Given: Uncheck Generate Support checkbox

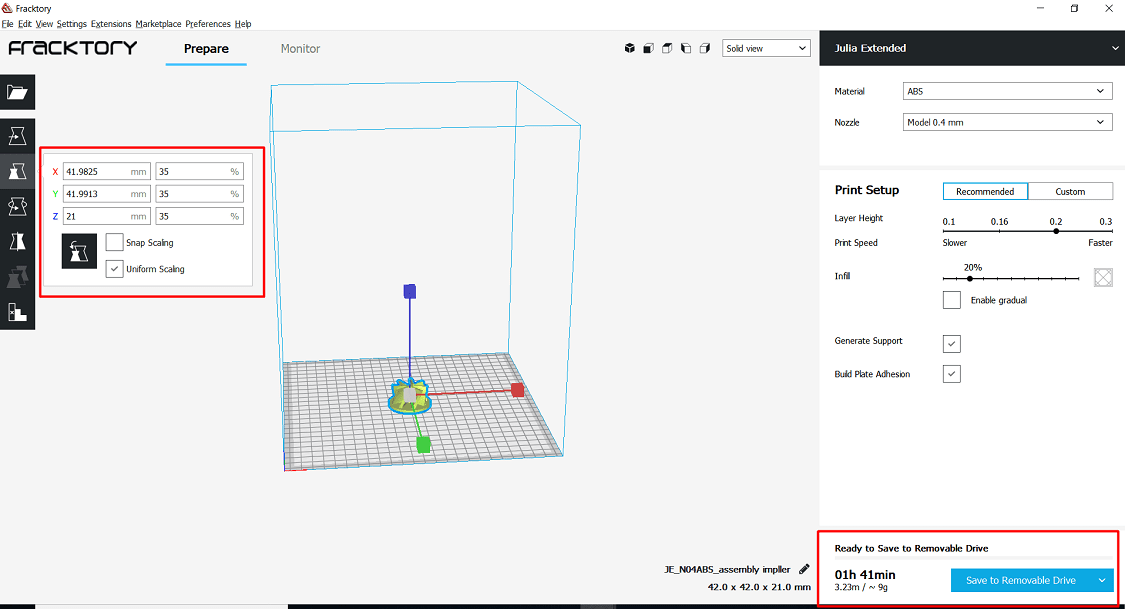Looking at the screenshot, I should [951, 344].
